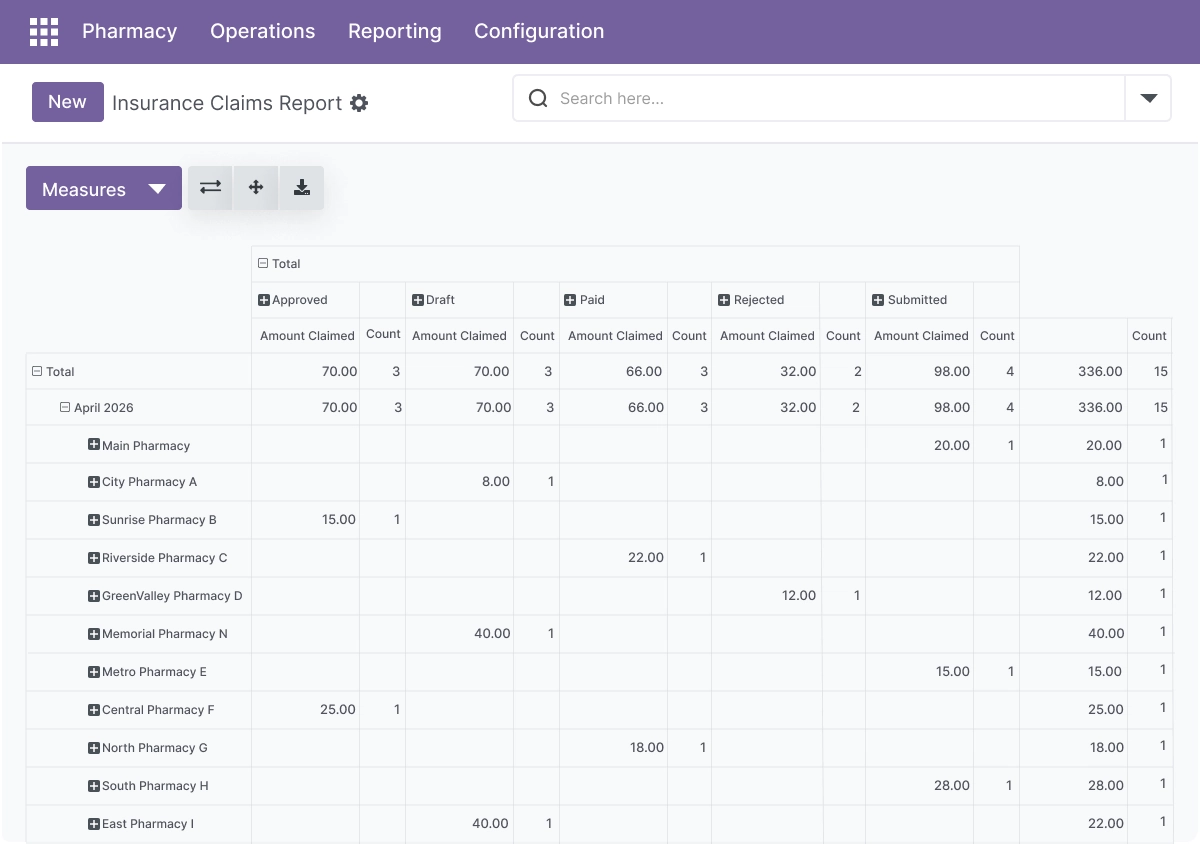Download the pivot table as spreadsheet

(x=302, y=188)
